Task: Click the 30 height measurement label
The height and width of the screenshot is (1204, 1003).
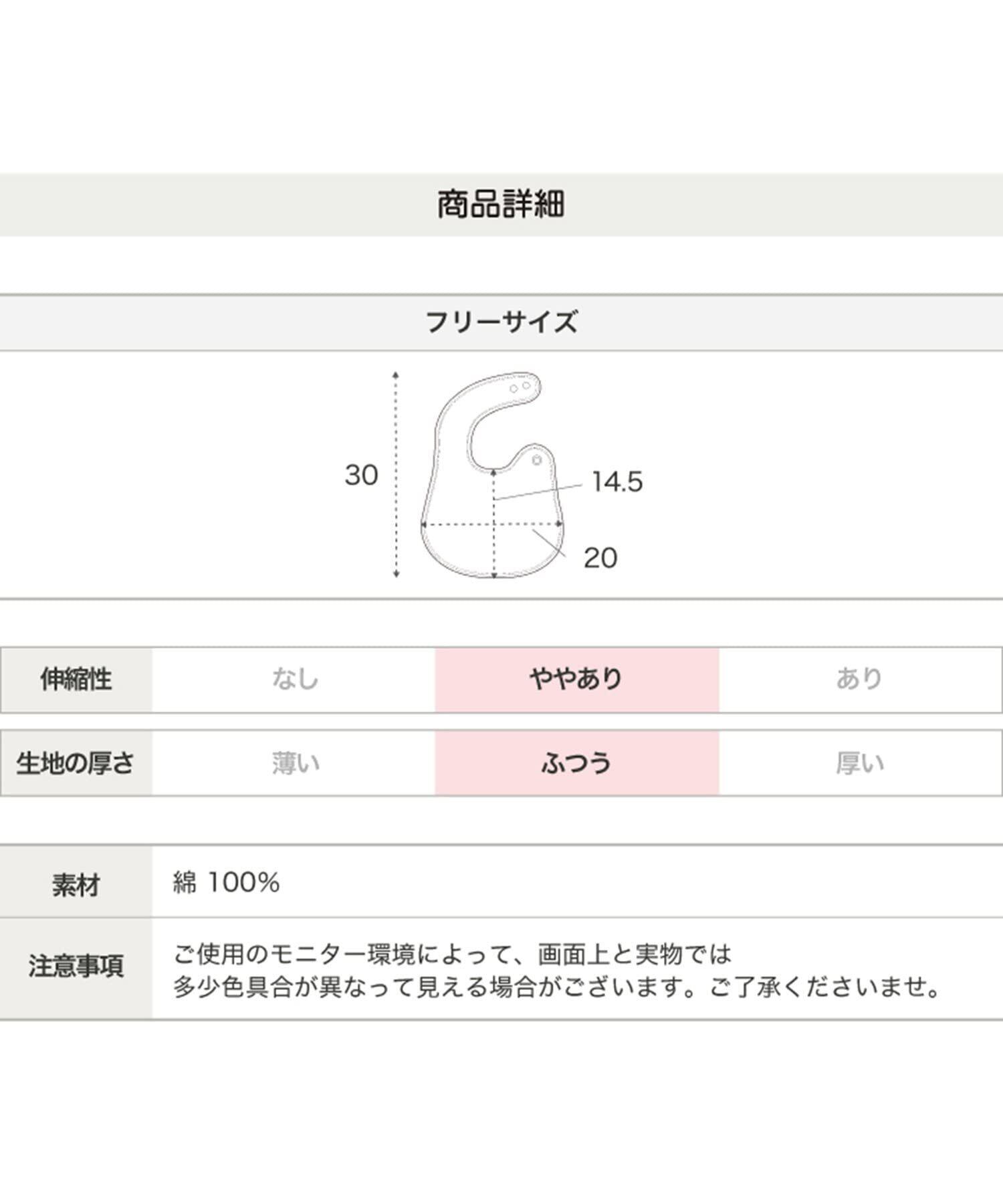Action: coord(361,476)
